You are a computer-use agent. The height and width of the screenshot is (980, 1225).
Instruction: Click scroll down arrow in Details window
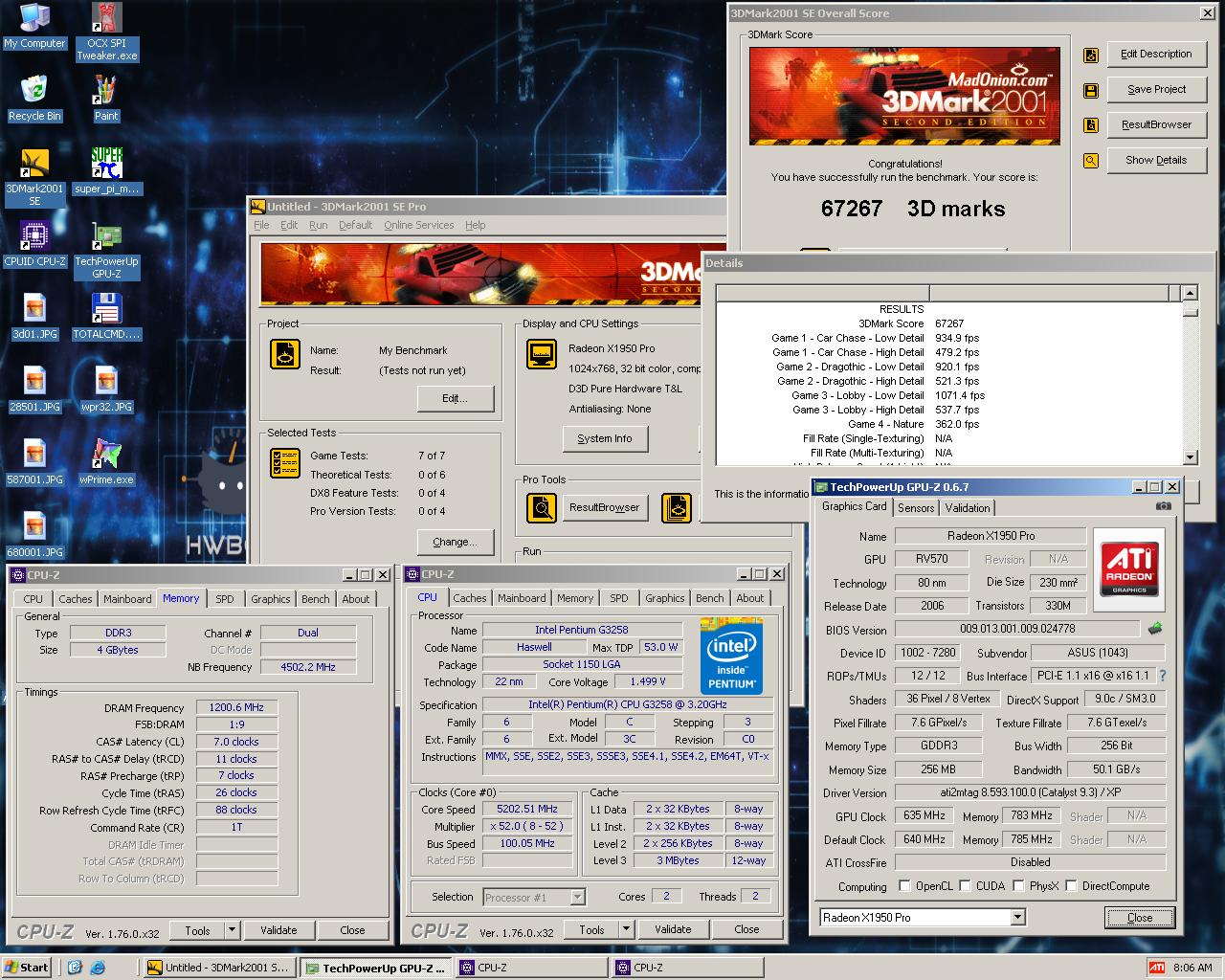(x=1190, y=457)
